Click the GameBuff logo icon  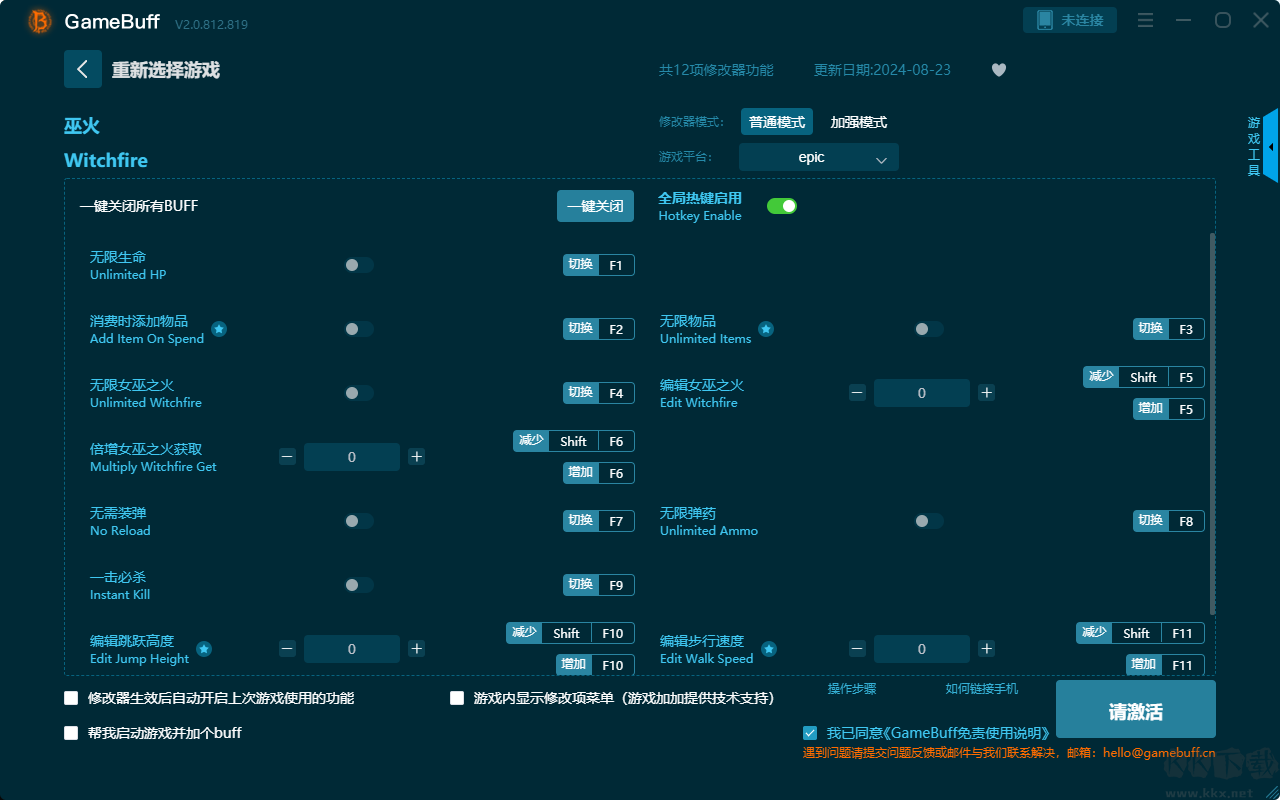click(40, 21)
